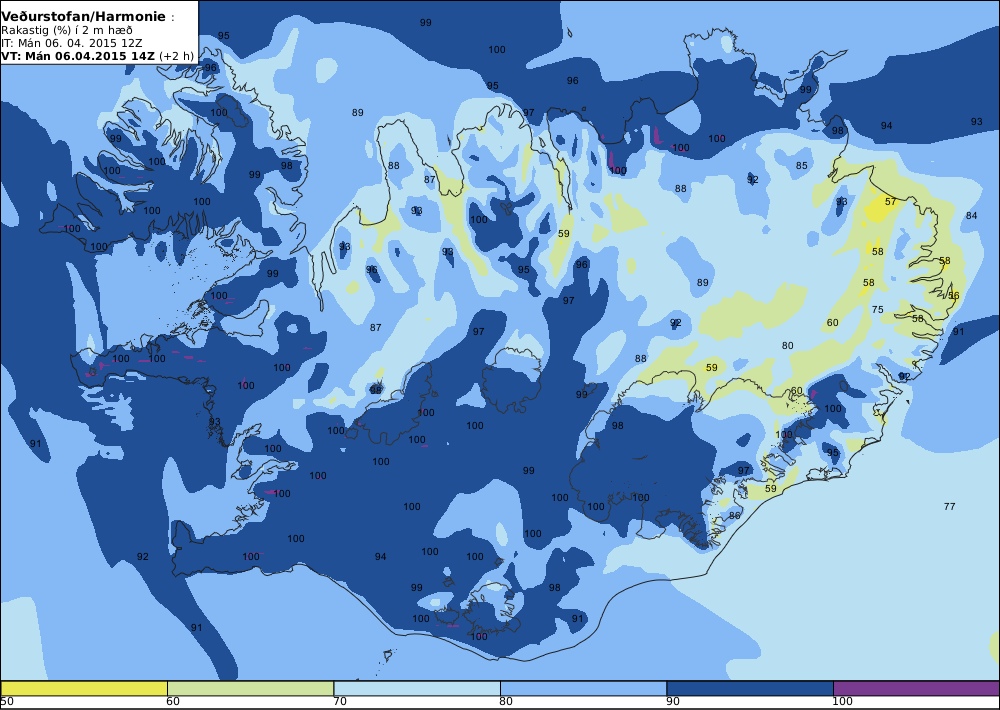Click the humidity value 85 on the map
This screenshot has height=710, width=1000.
coord(802,166)
